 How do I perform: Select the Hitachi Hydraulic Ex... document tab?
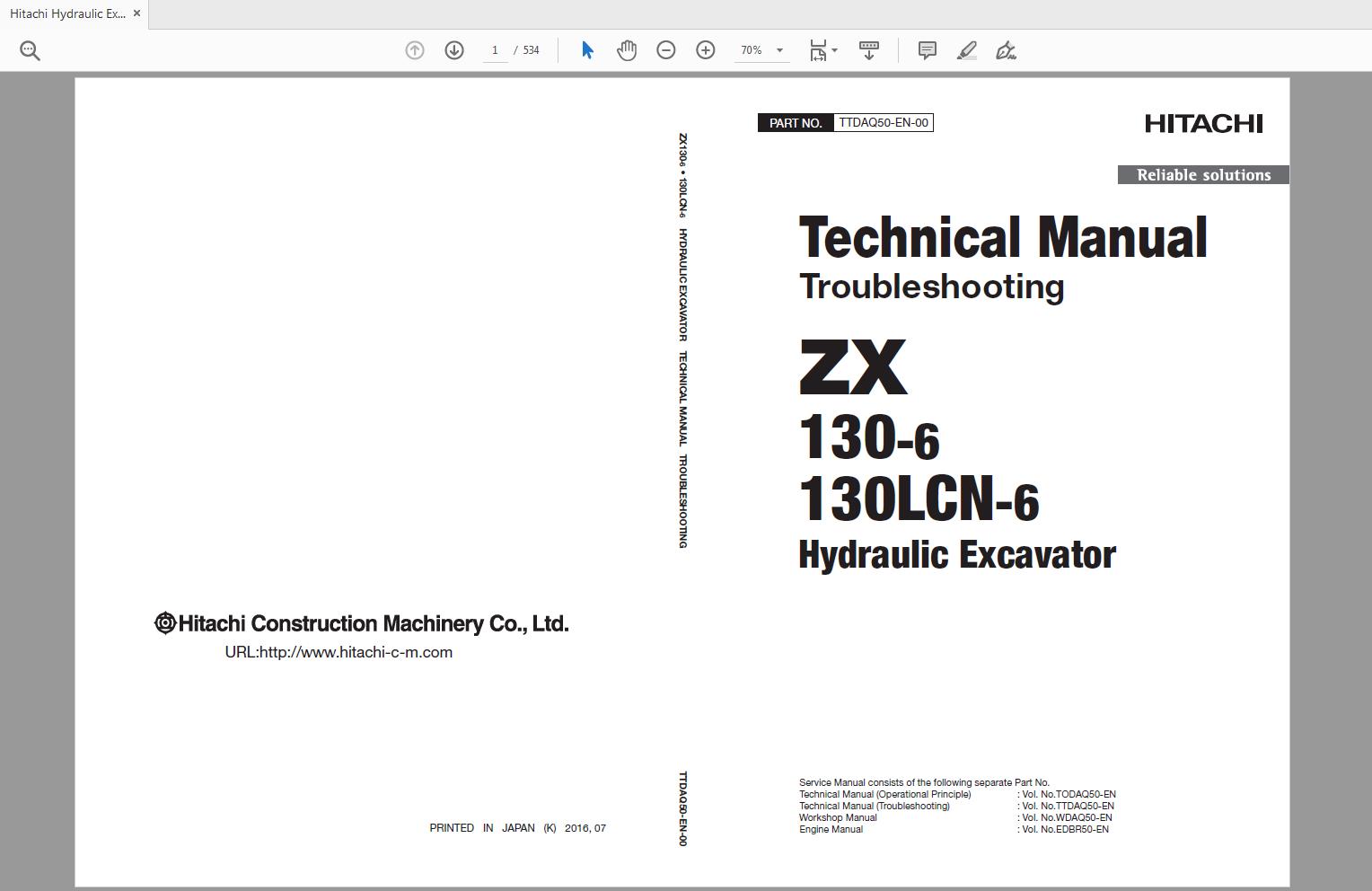[x=75, y=13]
